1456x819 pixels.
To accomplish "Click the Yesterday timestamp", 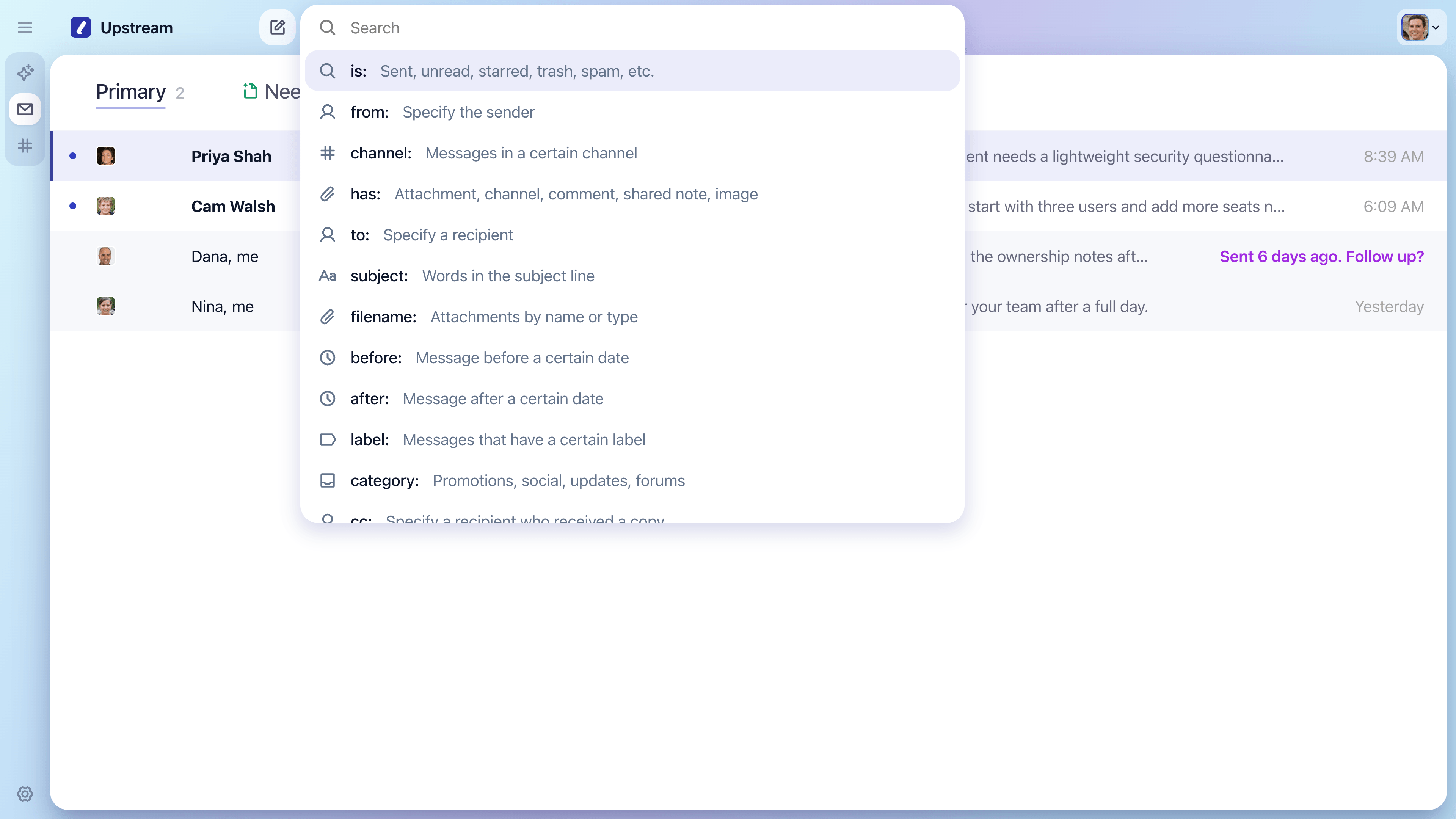I will pyautogui.click(x=1389, y=306).
